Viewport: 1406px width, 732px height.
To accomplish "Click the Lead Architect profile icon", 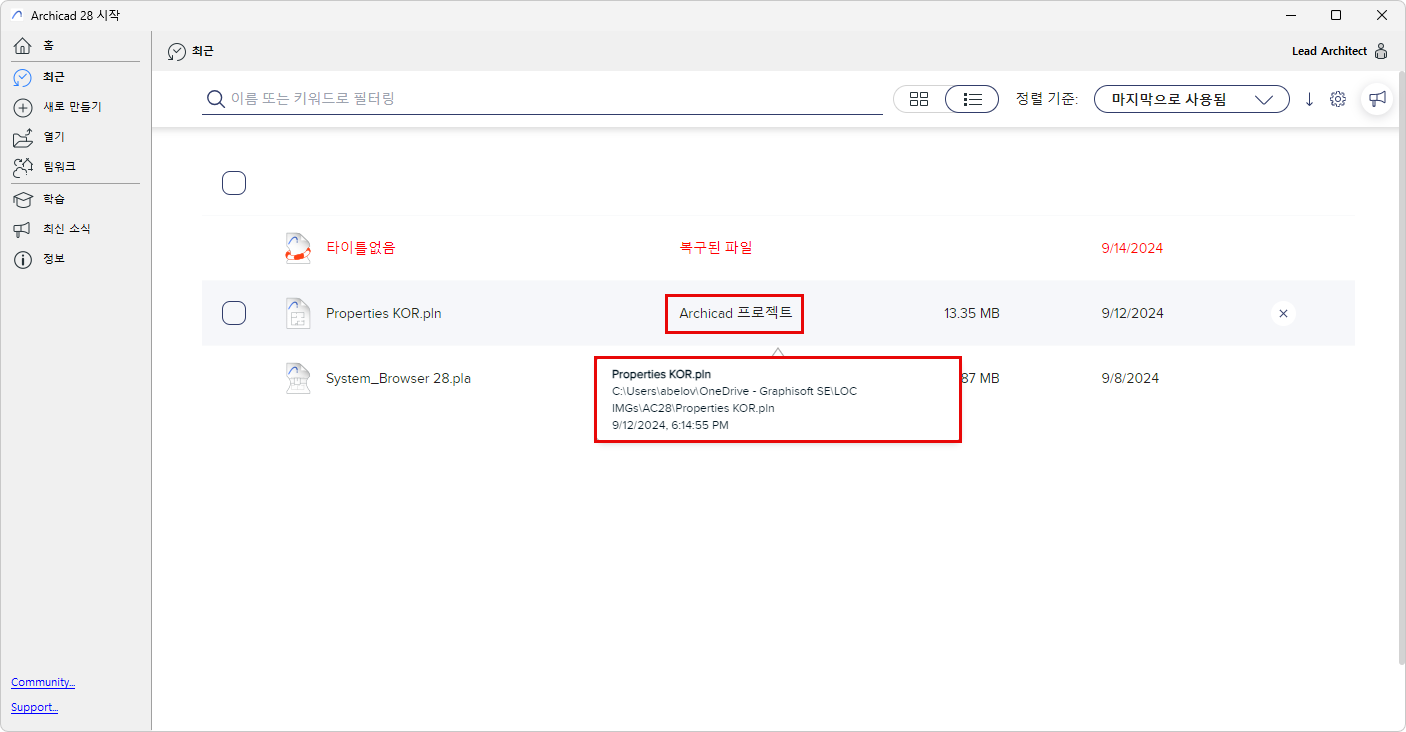I will 1381,51.
